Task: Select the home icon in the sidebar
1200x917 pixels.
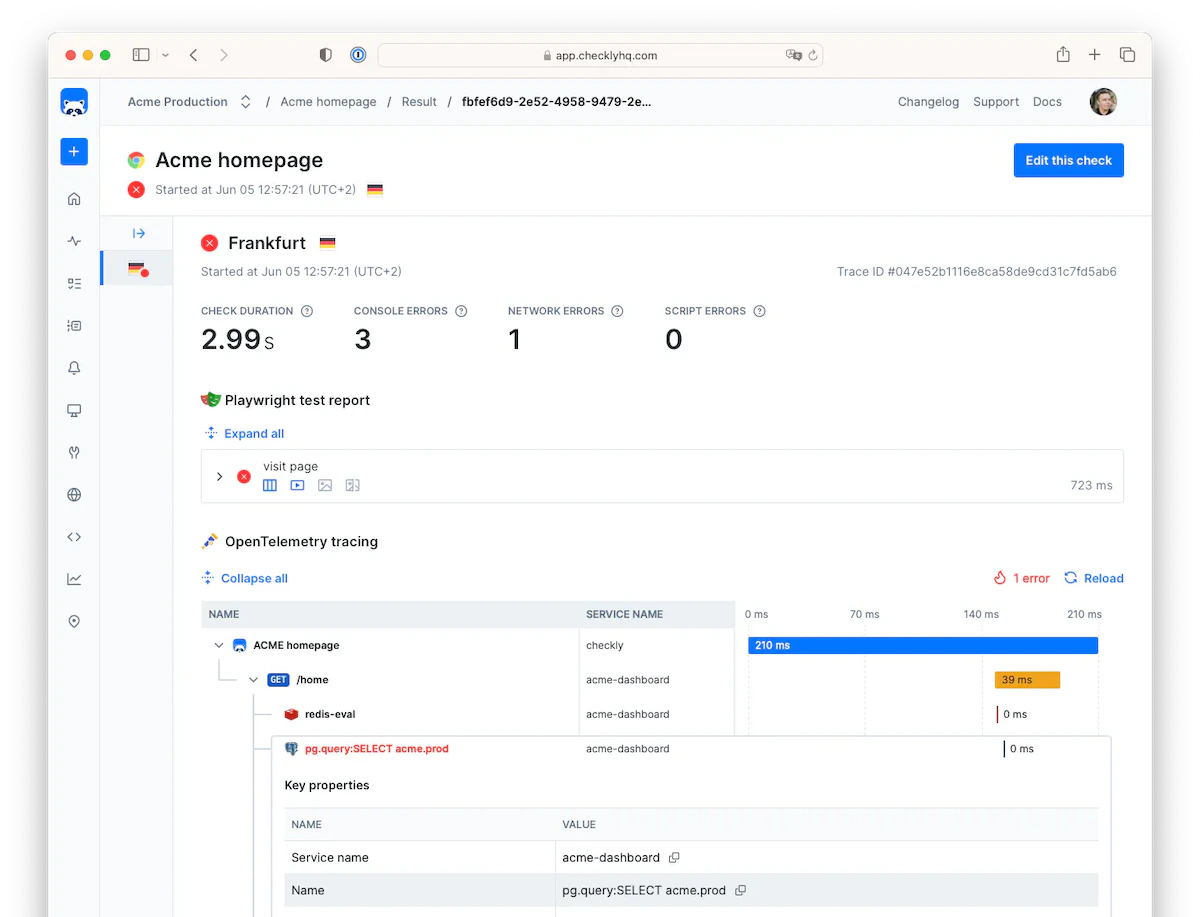Action: [73, 198]
